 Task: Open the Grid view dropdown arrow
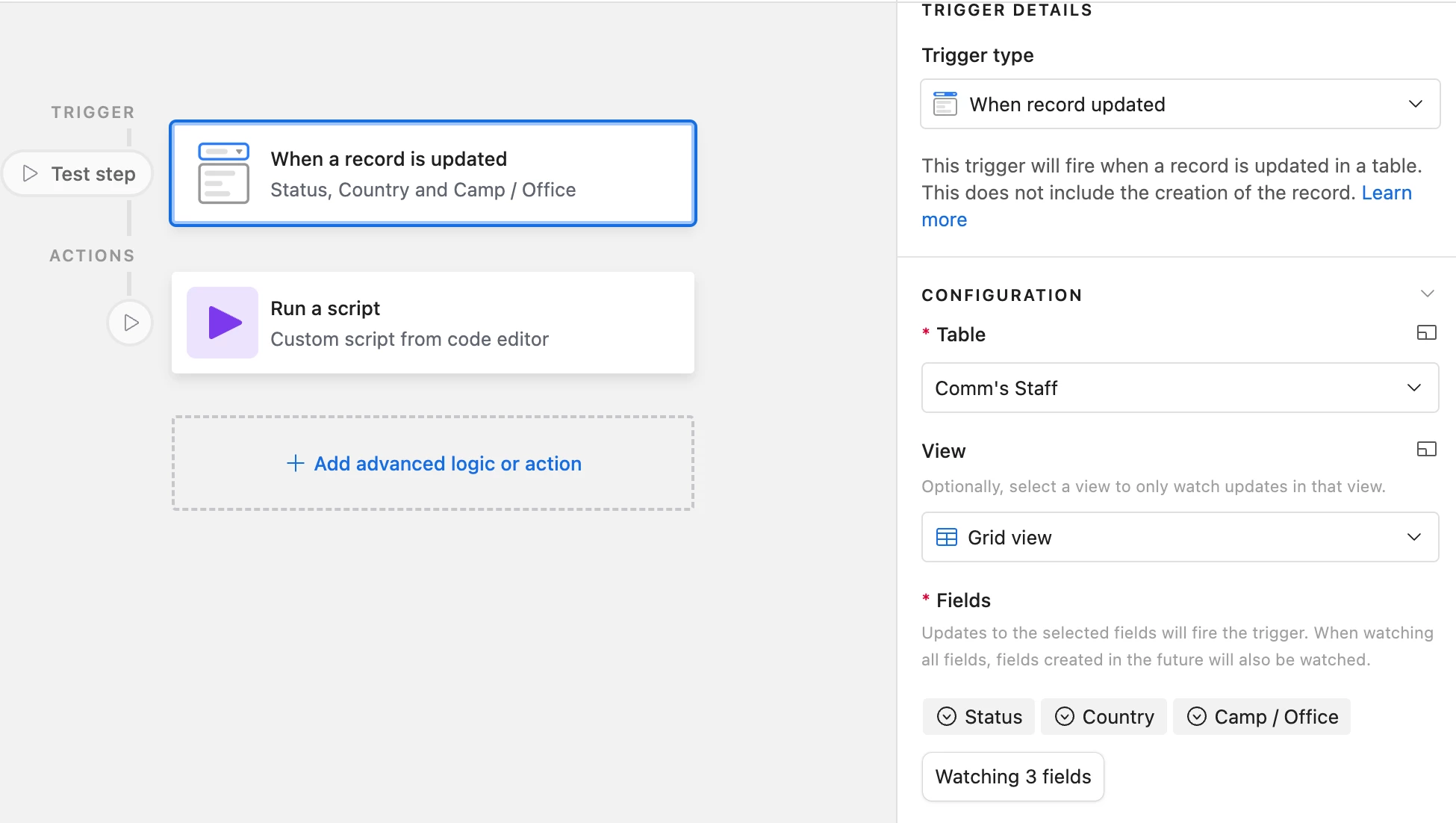click(1413, 537)
